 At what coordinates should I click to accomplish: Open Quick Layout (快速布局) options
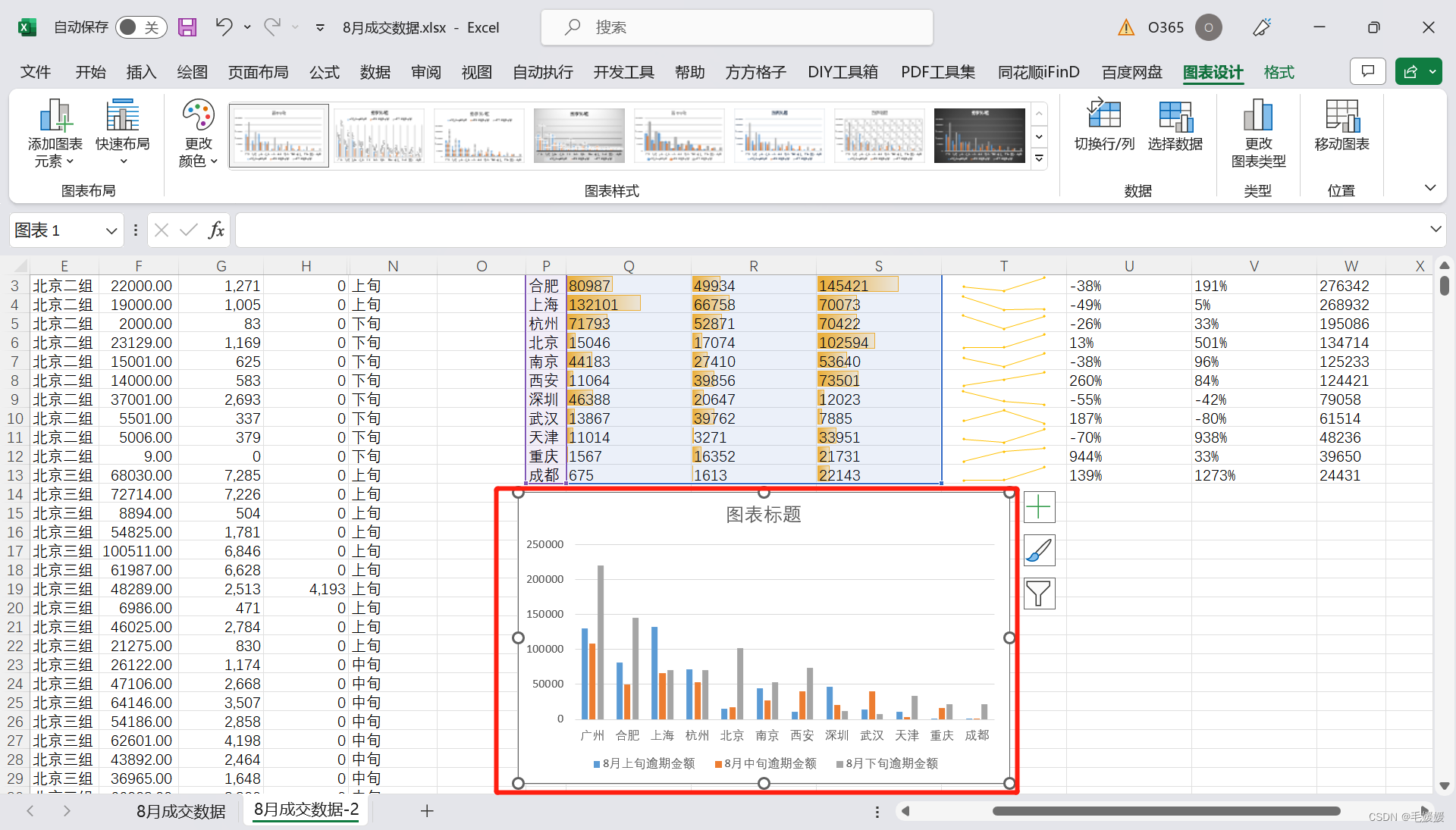tap(122, 133)
